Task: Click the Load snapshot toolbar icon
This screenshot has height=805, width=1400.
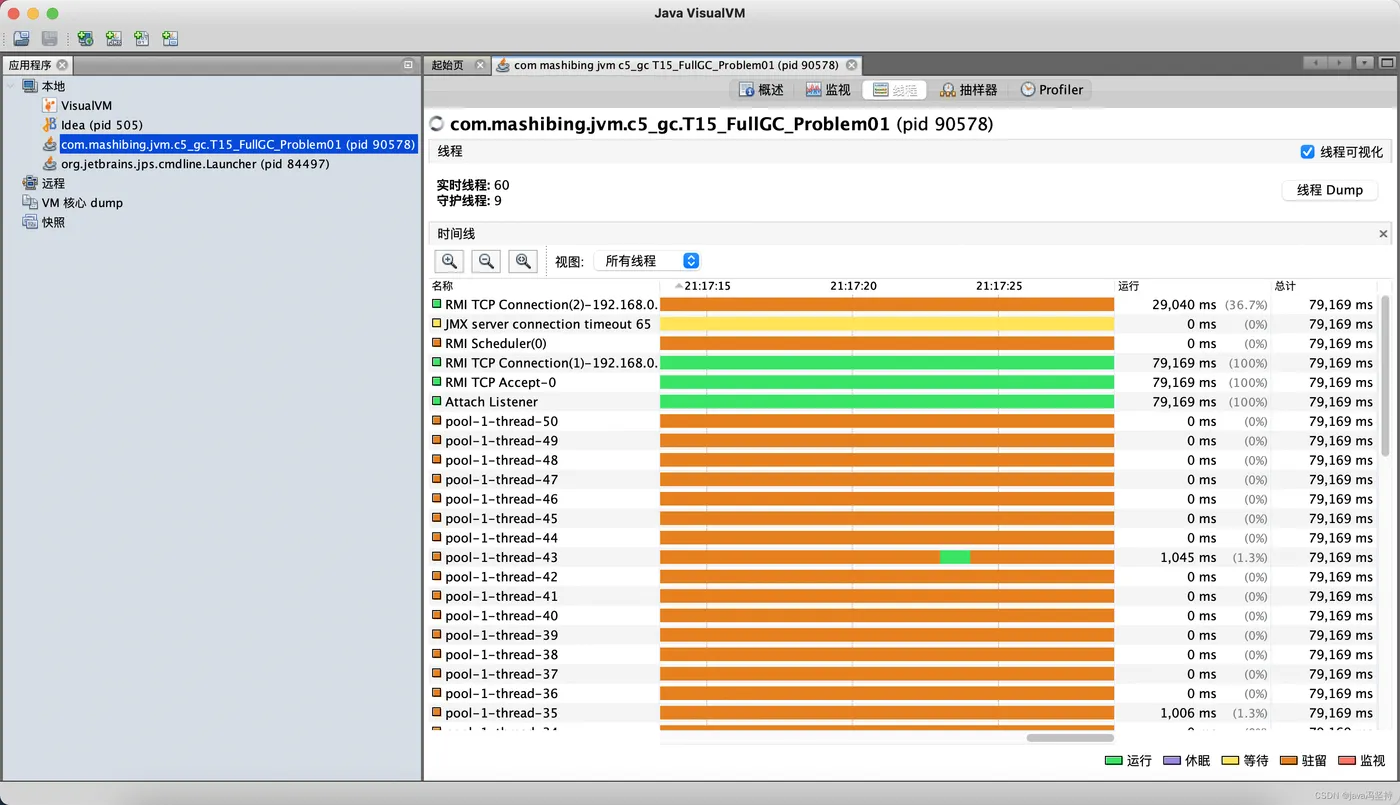Action: 21,38
